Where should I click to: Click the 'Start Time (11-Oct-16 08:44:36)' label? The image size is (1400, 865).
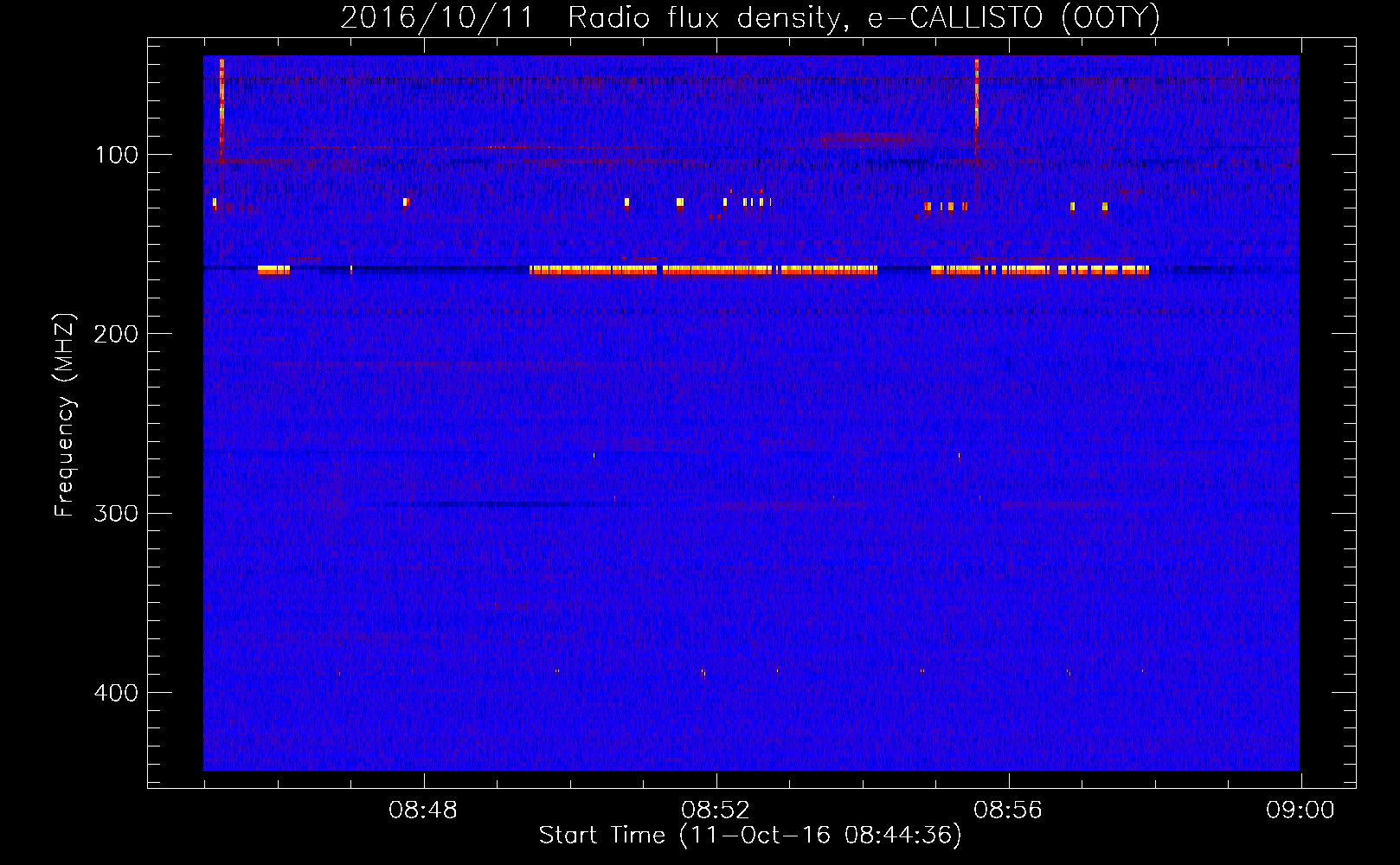[x=750, y=835]
